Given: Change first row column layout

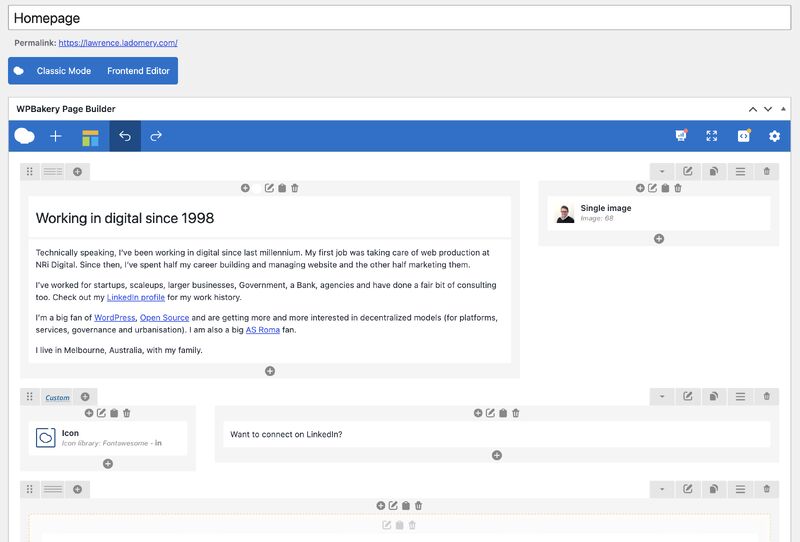Looking at the screenshot, I should tap(53, 171).
